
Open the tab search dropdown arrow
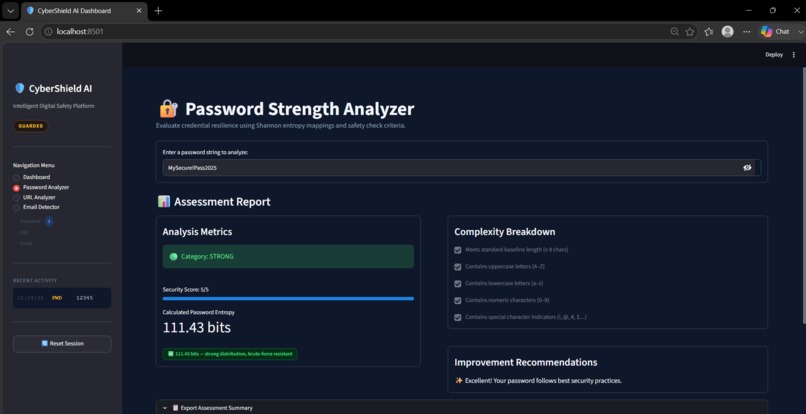(10, 10)
